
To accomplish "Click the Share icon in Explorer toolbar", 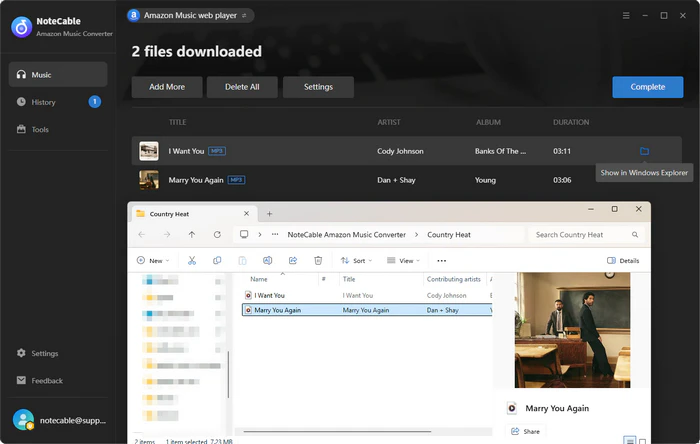I will point(293,261).
